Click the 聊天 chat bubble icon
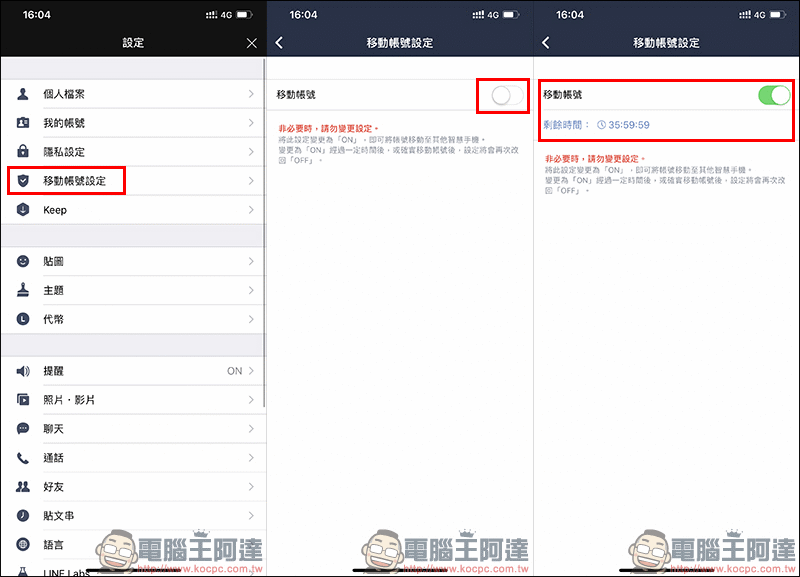 [x=22, y=429]
